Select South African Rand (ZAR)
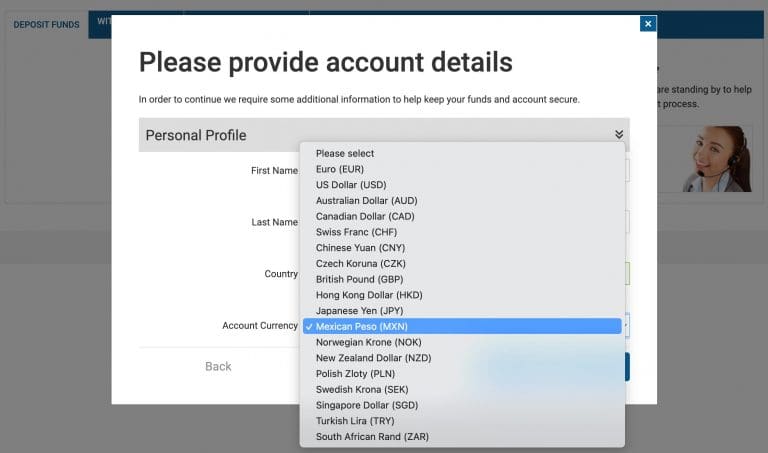Image resolution: width=768 pixels, height=453 pixels. [x=462, y=436]
